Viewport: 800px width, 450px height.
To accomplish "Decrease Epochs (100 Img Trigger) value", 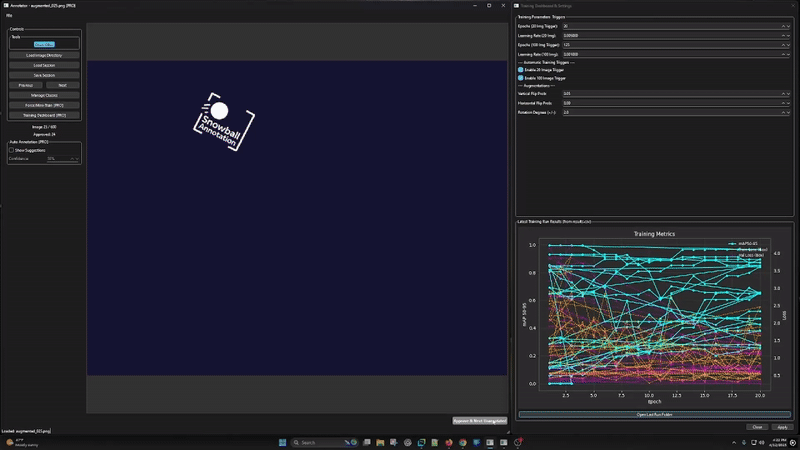I will pos(788,45).
